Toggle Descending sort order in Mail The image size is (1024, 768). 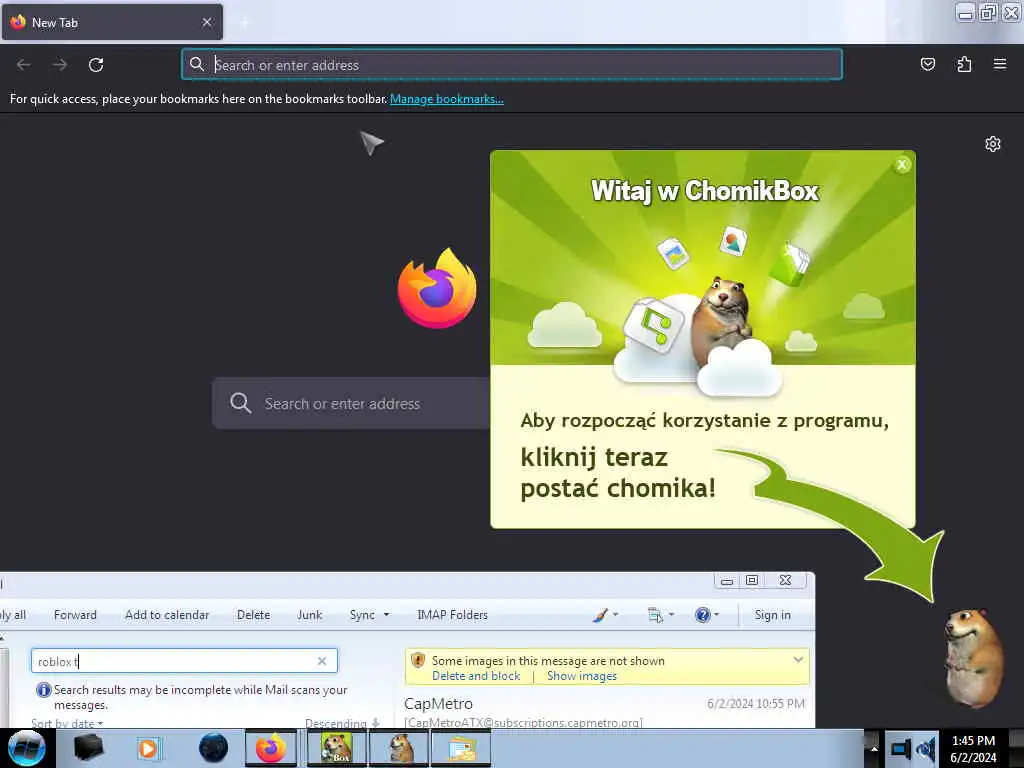[343, 724]
